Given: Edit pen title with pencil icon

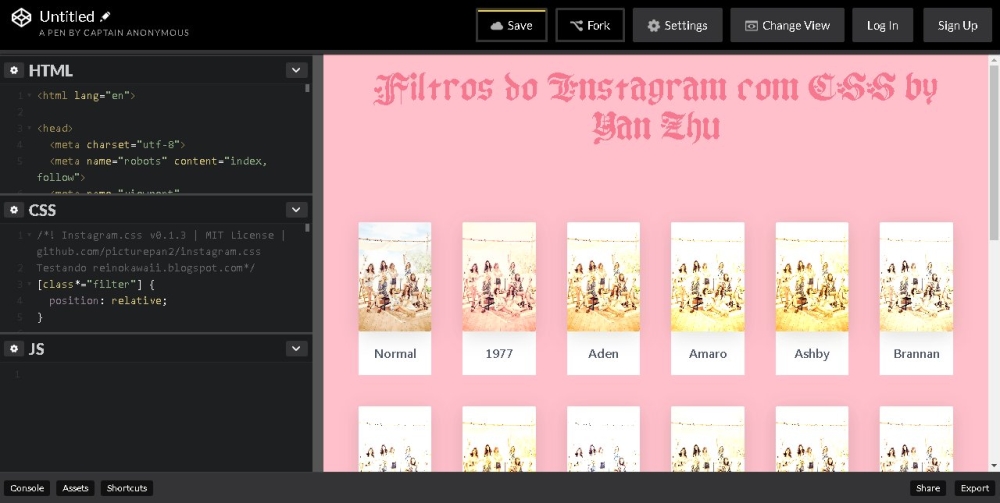Looking at the screenshot, I should click(x=105, y=17).
